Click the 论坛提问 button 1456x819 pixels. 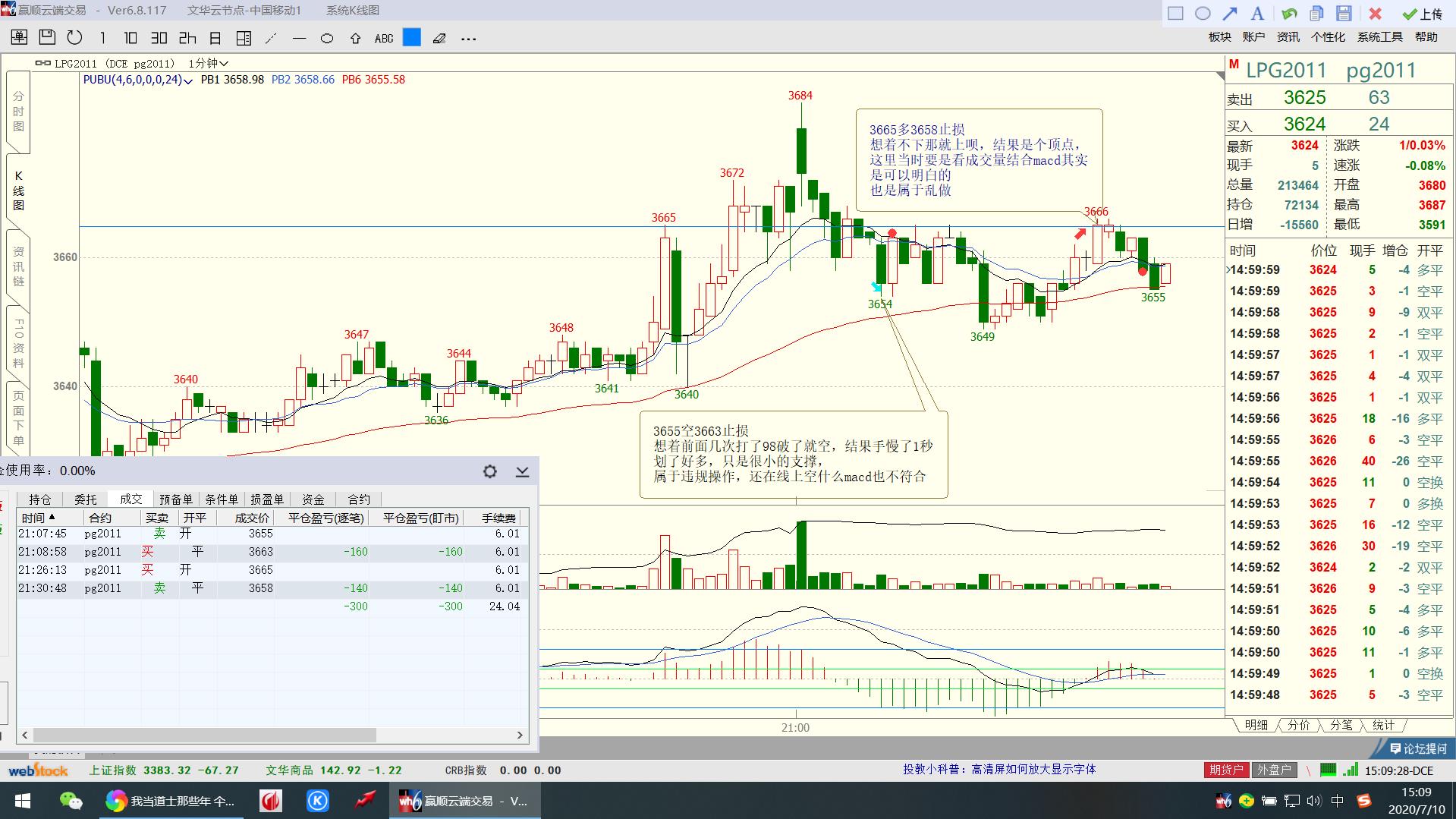(1417, 748)
